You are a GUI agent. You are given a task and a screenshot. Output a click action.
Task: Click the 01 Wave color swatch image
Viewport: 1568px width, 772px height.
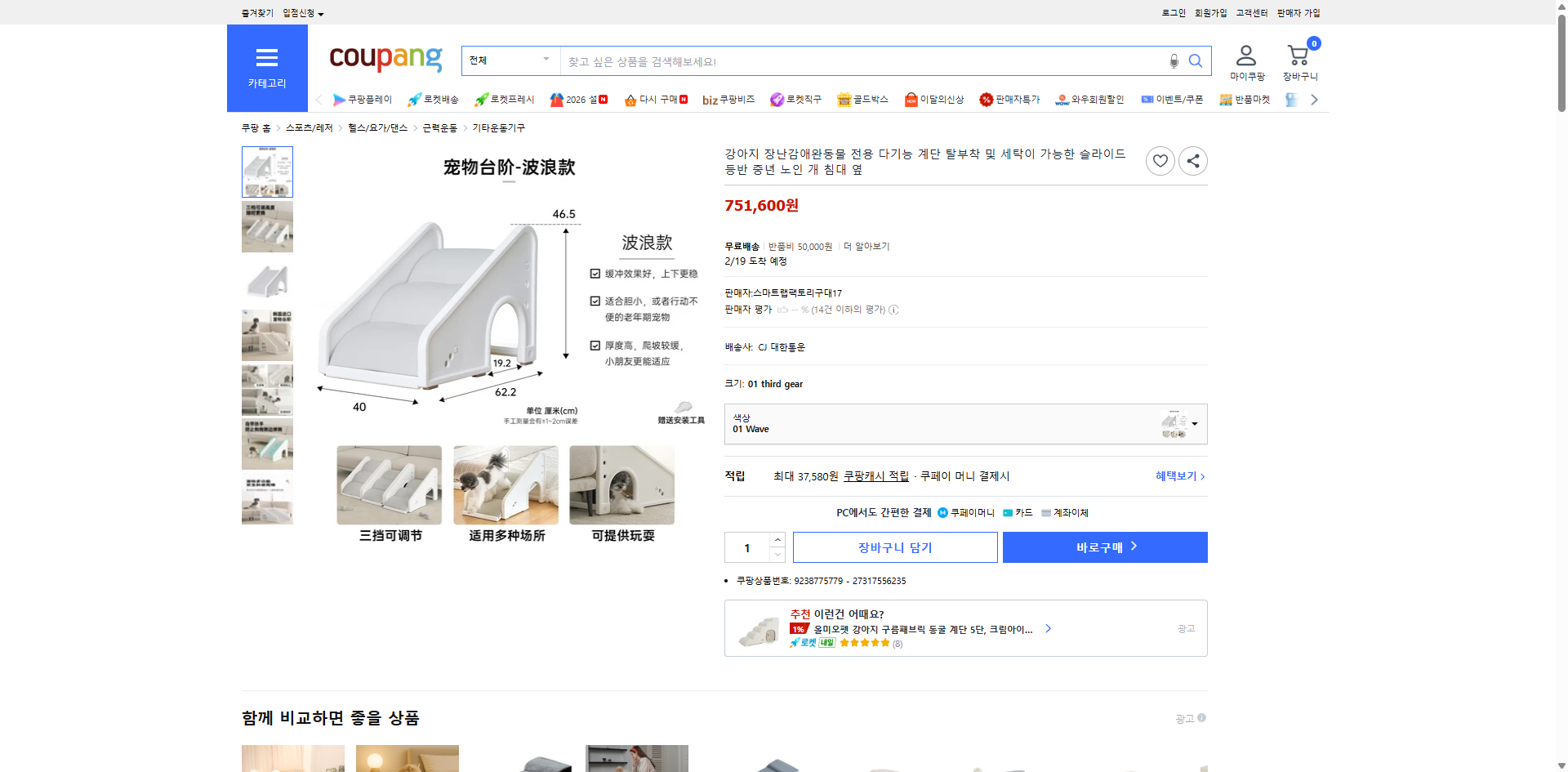[1174, 424]
